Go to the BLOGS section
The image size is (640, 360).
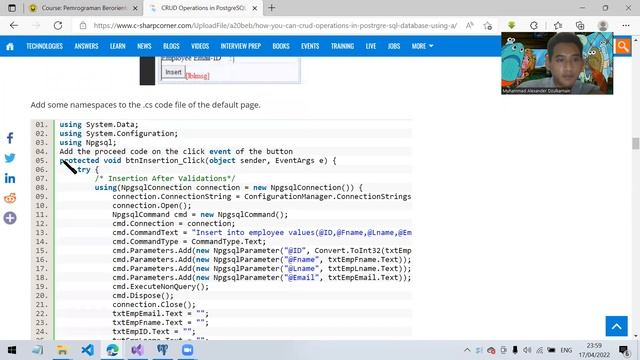point(171,46)
